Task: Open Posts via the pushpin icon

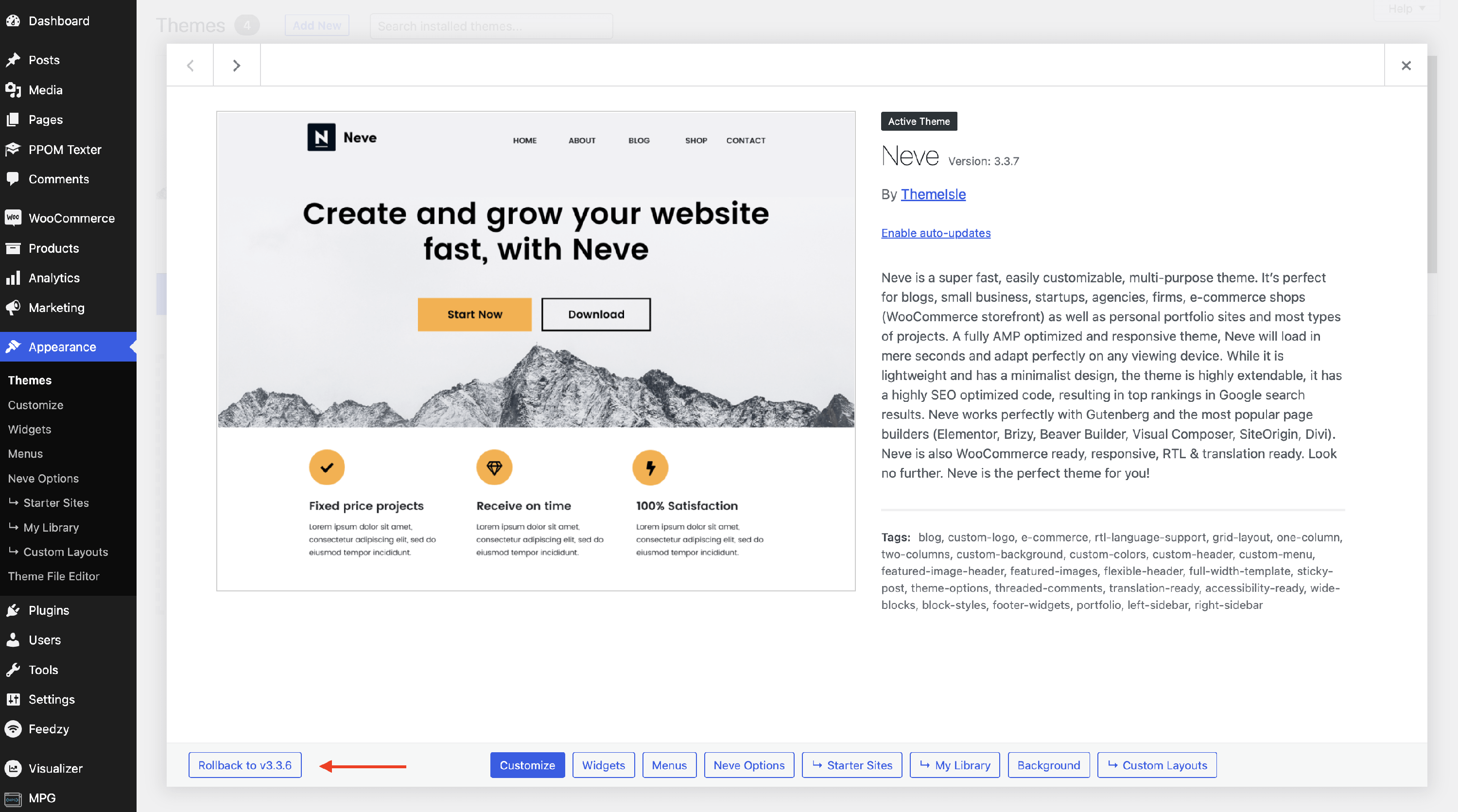Action: coord(13,60)
